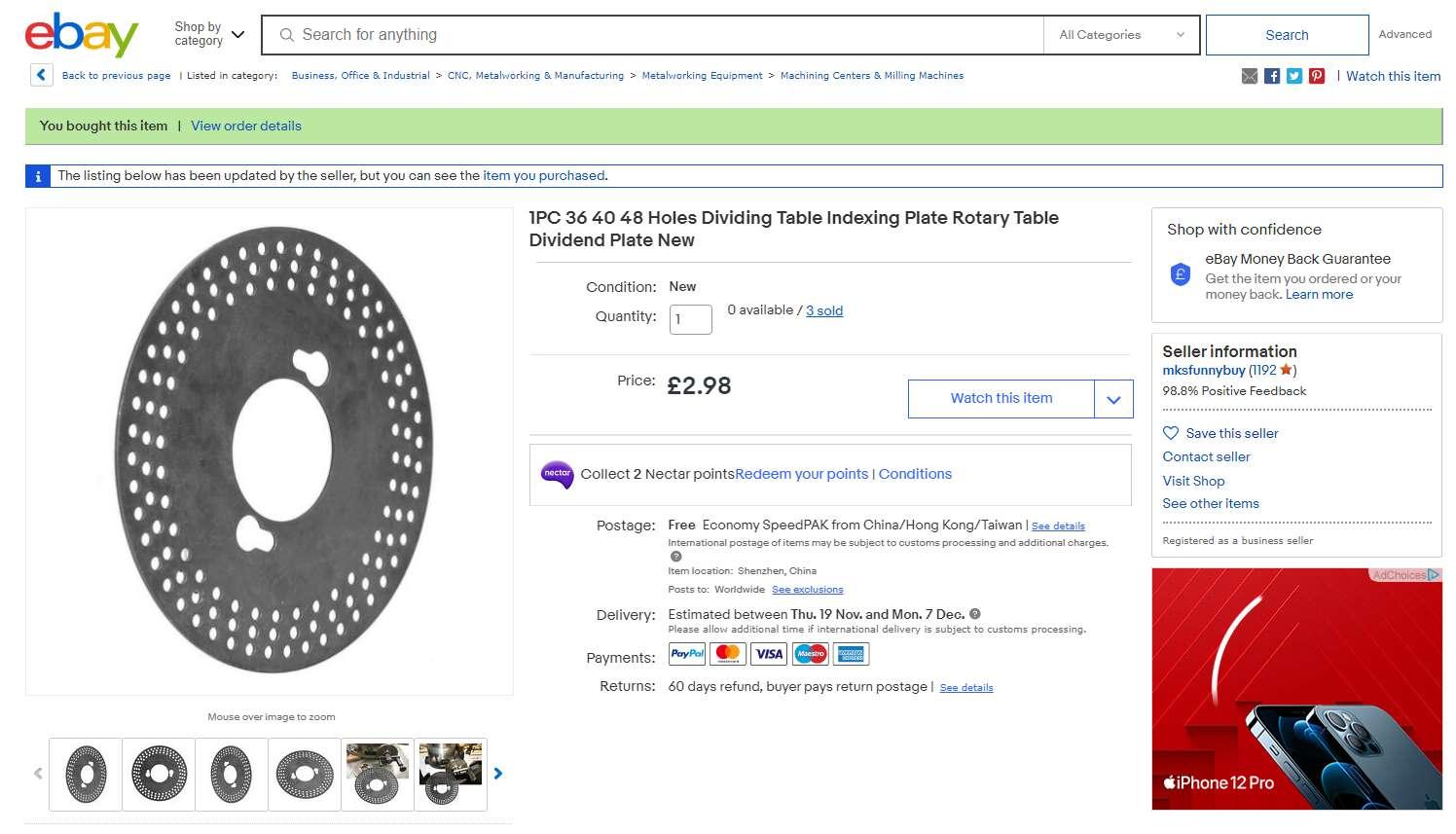Open the AdChoices icon on advert
The width and height of the screenshot is (1456, 834).
pos(1434,575)
